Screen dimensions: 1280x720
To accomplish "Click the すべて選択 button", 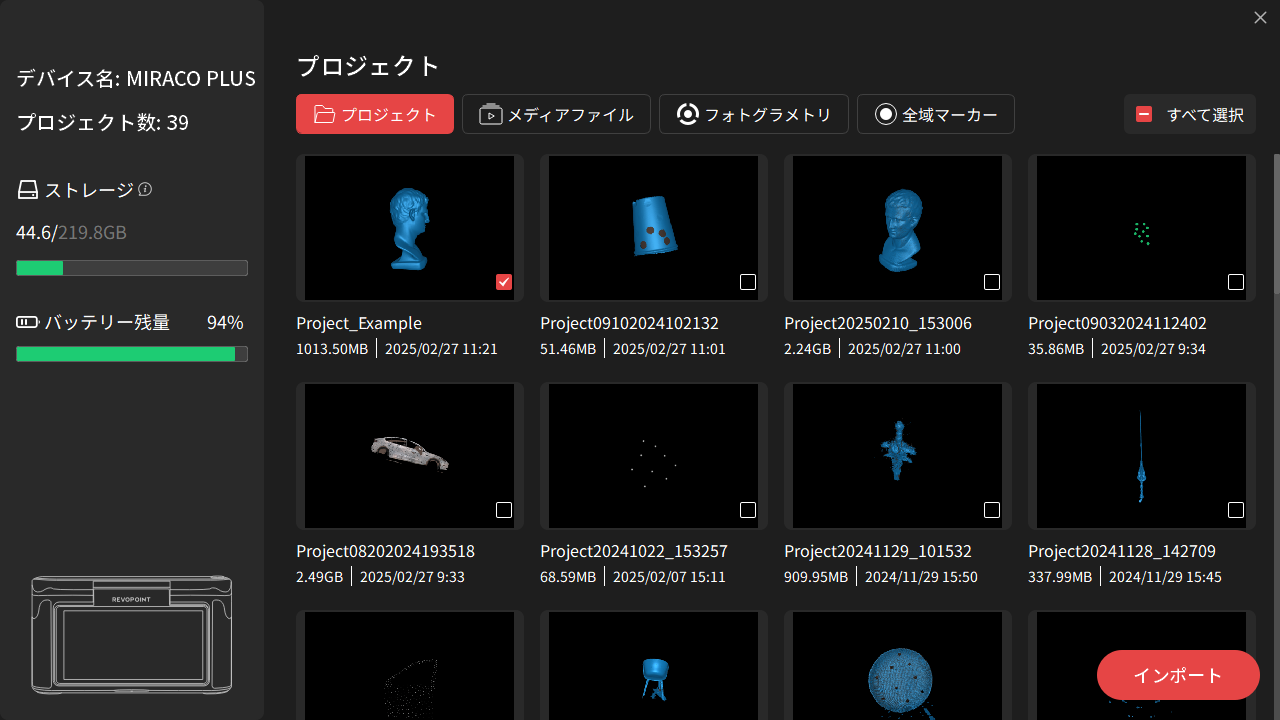I will tap(1190, 114).
